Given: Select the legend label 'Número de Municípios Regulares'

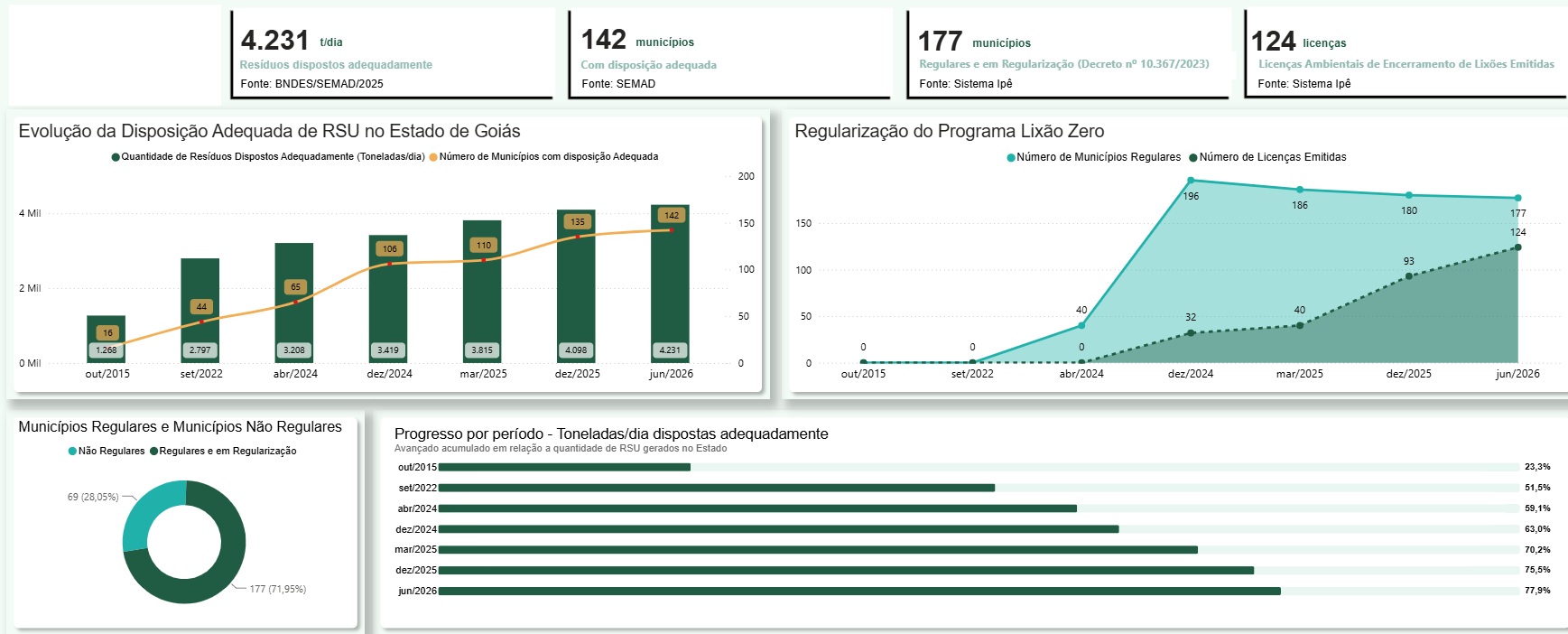Looking at the screenshot, I should click(x=1099, y=157).
